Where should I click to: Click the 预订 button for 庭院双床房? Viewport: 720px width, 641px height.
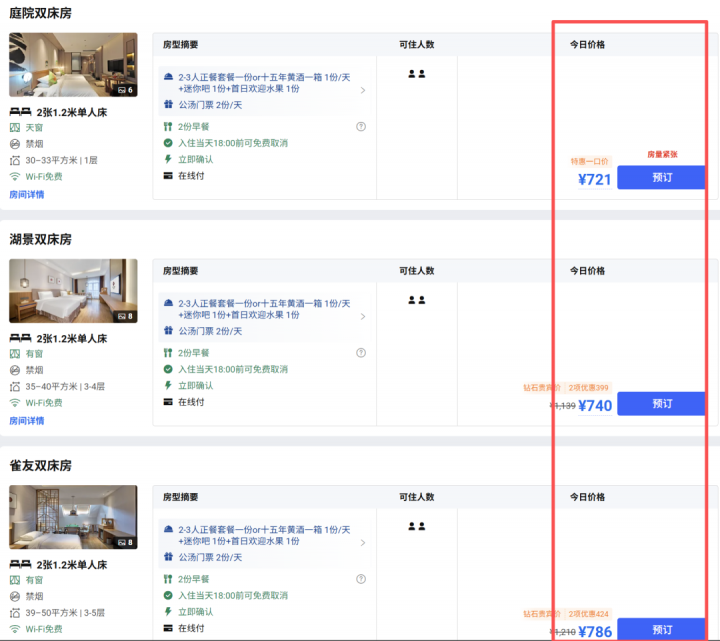tap(661, 178)
